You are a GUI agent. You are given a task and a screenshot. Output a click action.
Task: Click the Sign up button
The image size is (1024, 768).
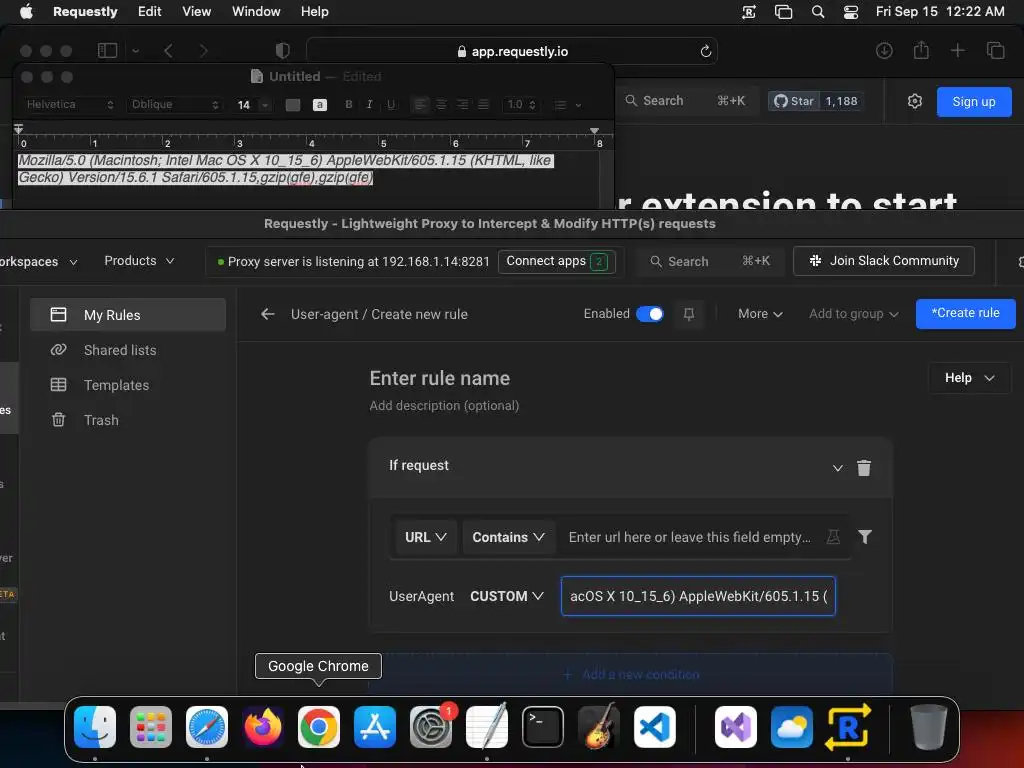click(974, 101)
